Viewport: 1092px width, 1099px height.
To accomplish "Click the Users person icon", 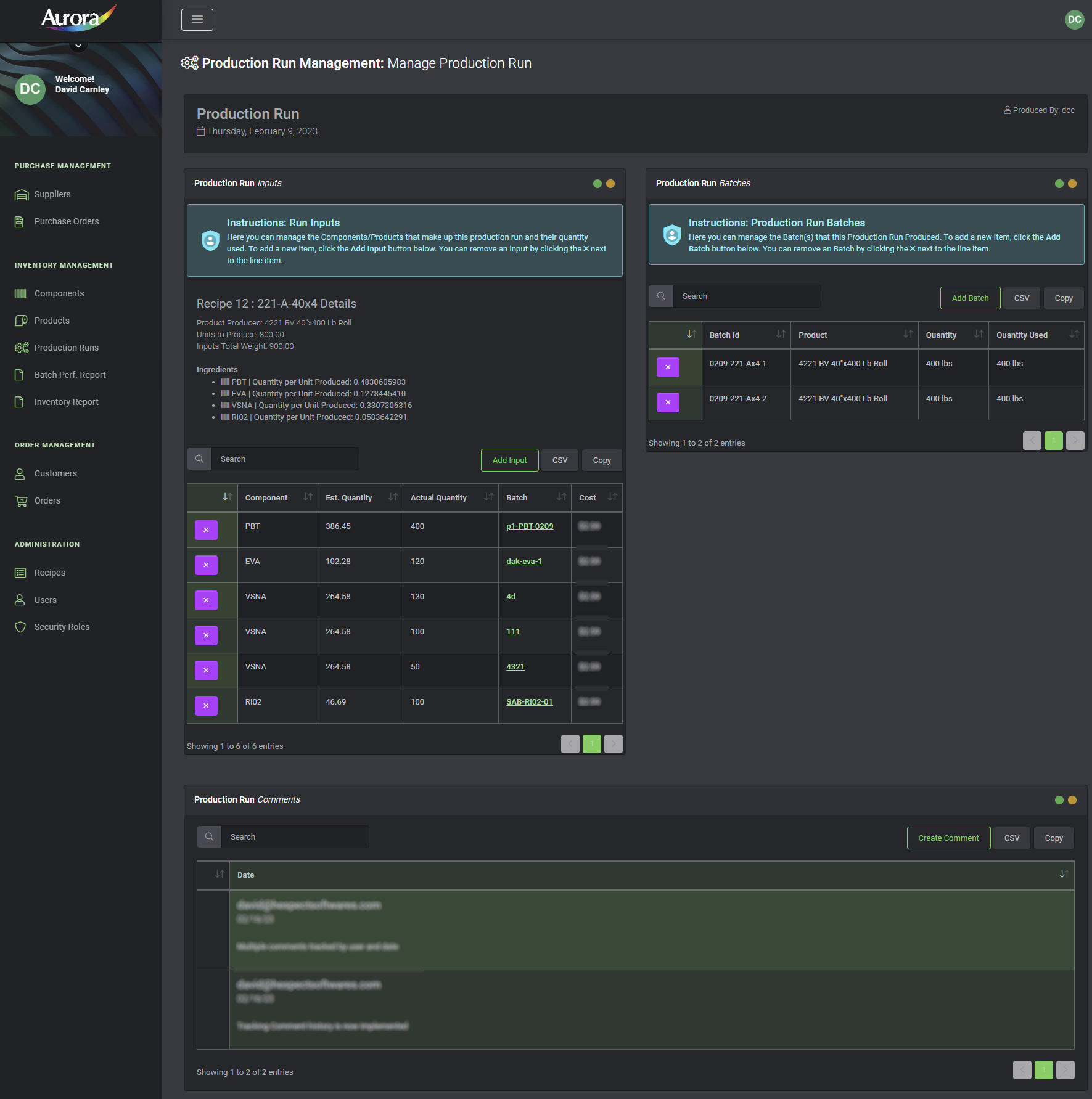I will click(x=20, y=600).
